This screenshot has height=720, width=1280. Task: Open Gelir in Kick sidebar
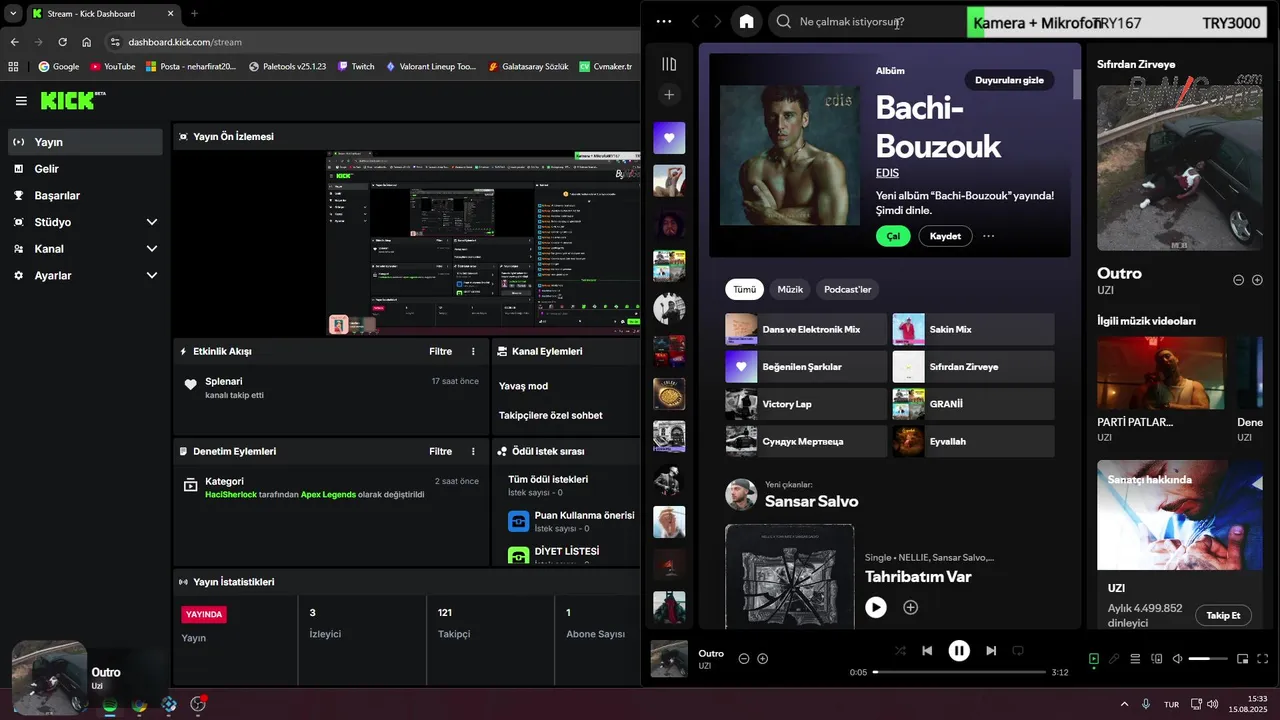coord(85,169)
